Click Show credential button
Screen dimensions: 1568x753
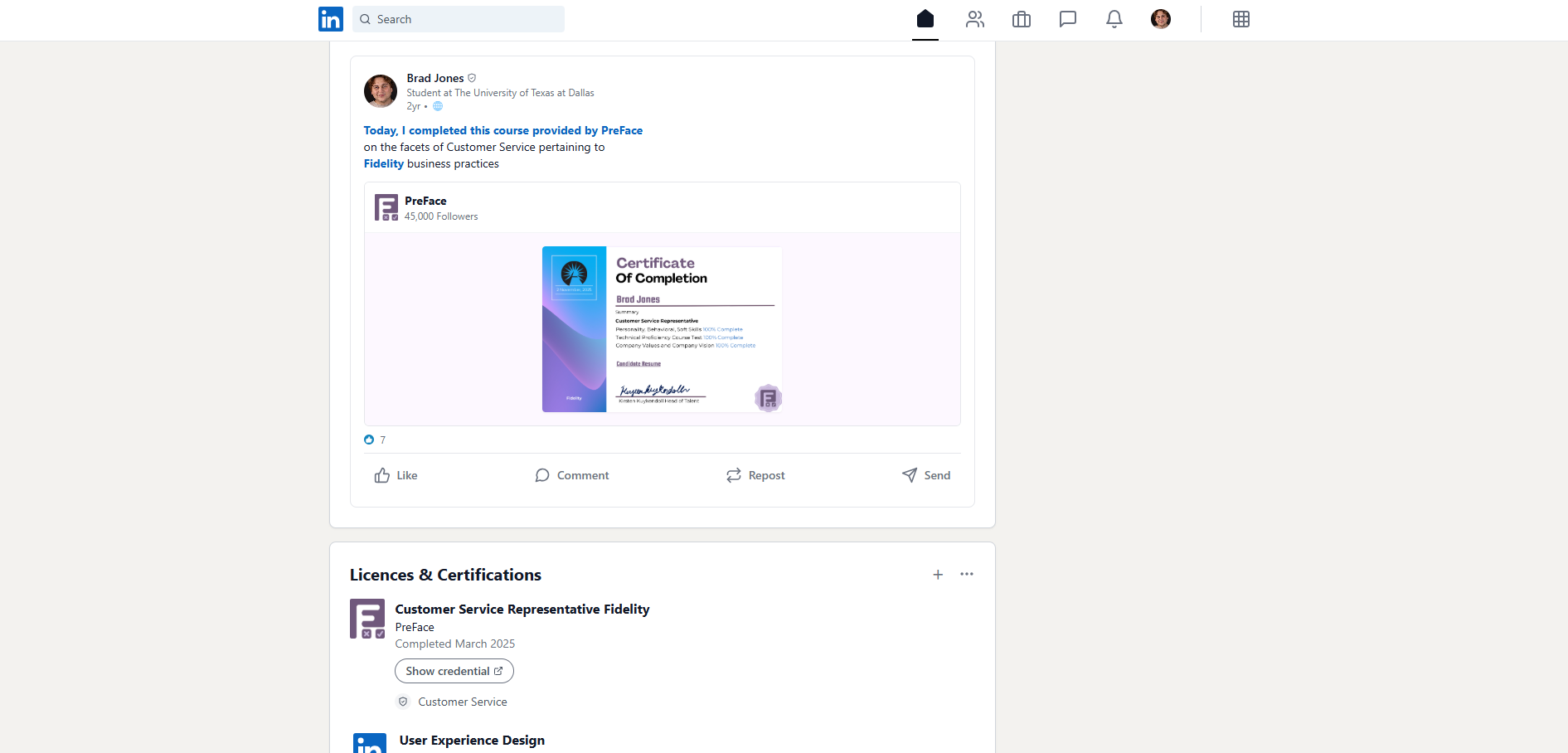(x=454, y=671)
